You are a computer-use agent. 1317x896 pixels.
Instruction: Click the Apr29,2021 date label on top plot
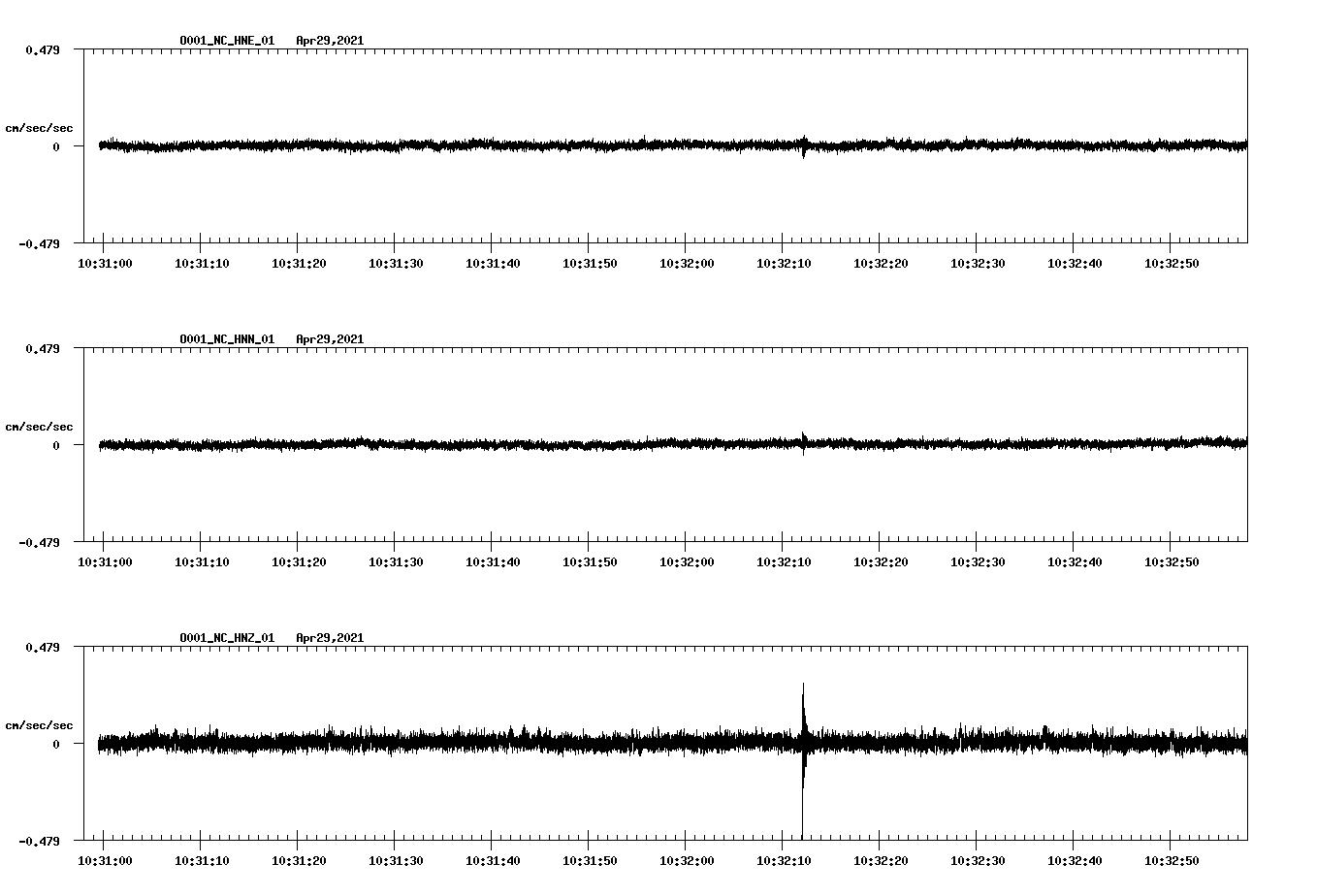pos(330,41)
